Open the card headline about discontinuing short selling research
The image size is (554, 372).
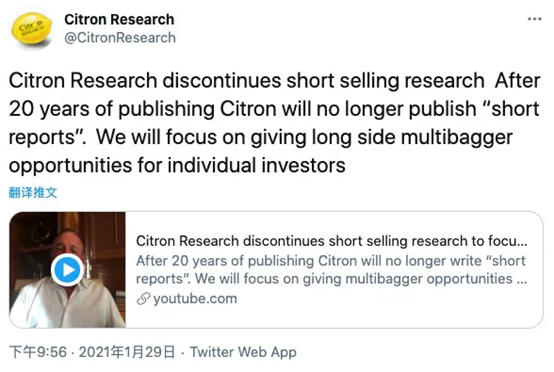[331, 241]
